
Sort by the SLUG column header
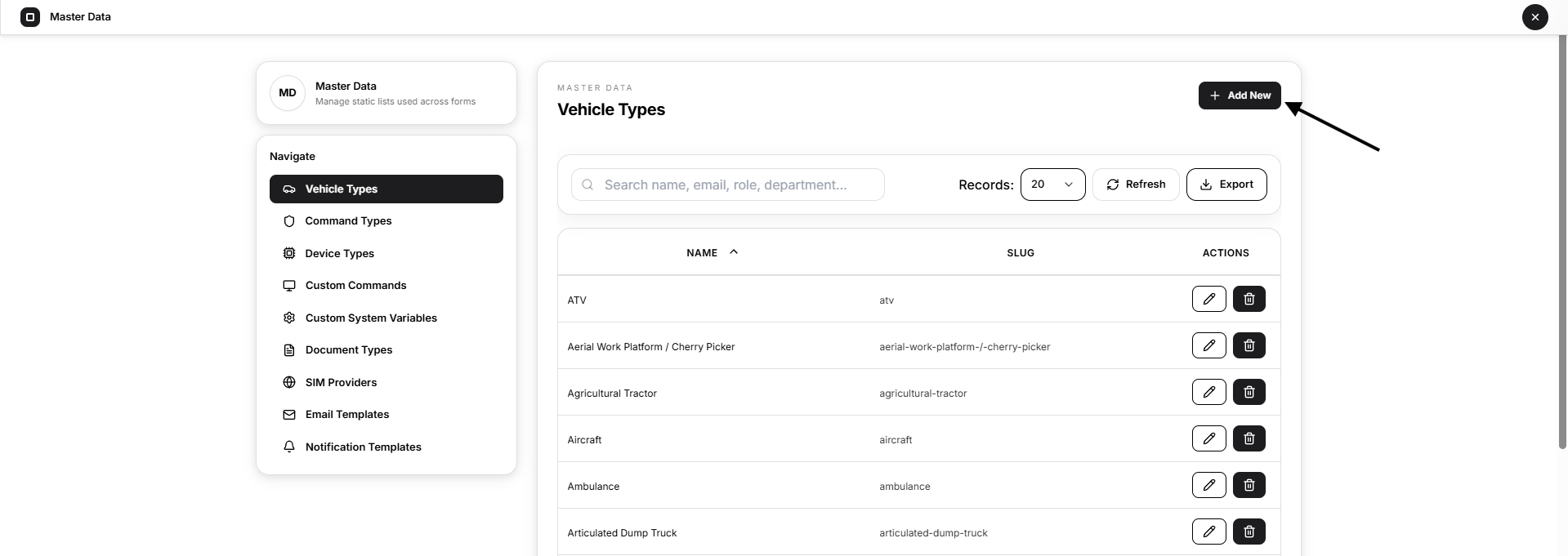click(1021, 253)
